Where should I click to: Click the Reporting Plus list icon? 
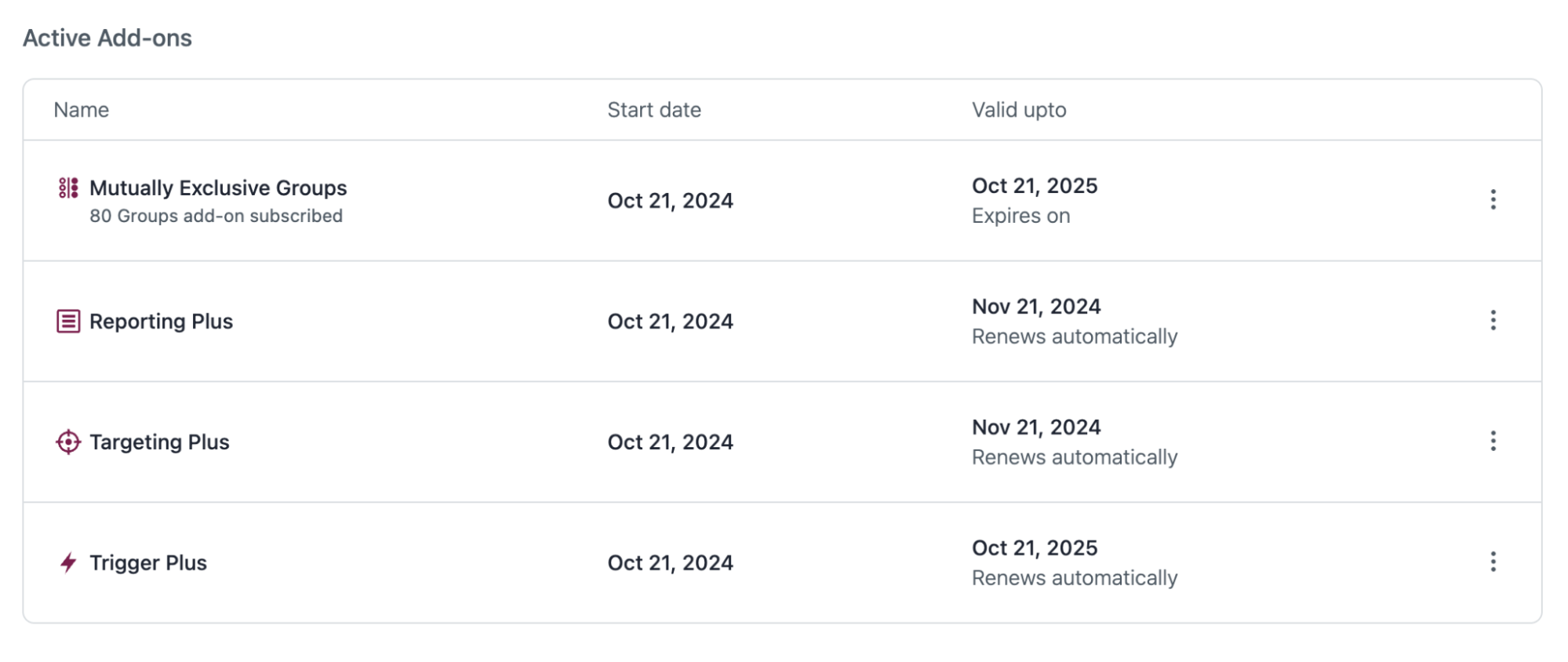pyautogui.click(x=68, y=322)
